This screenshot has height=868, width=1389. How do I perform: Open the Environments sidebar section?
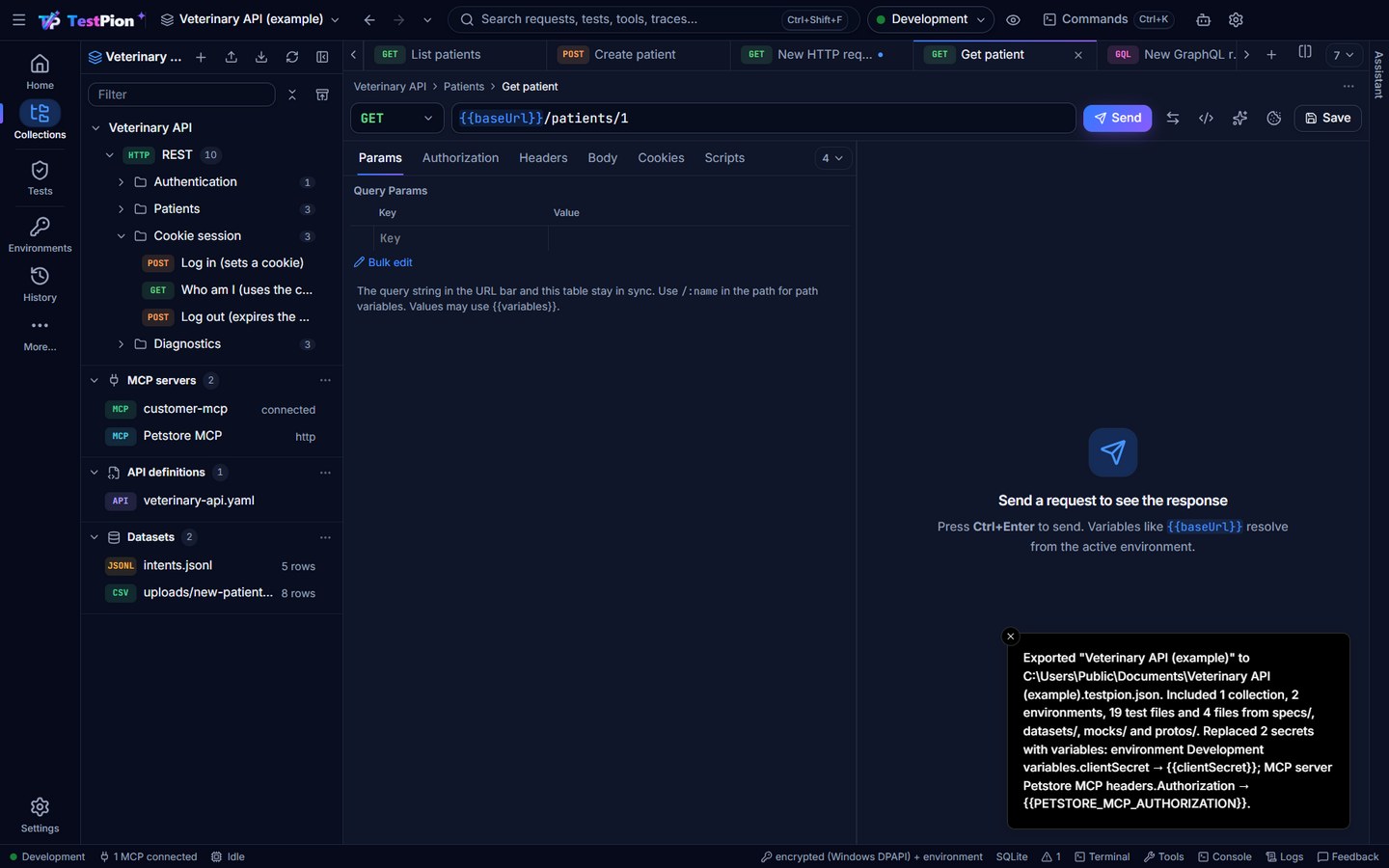[40, 234]
